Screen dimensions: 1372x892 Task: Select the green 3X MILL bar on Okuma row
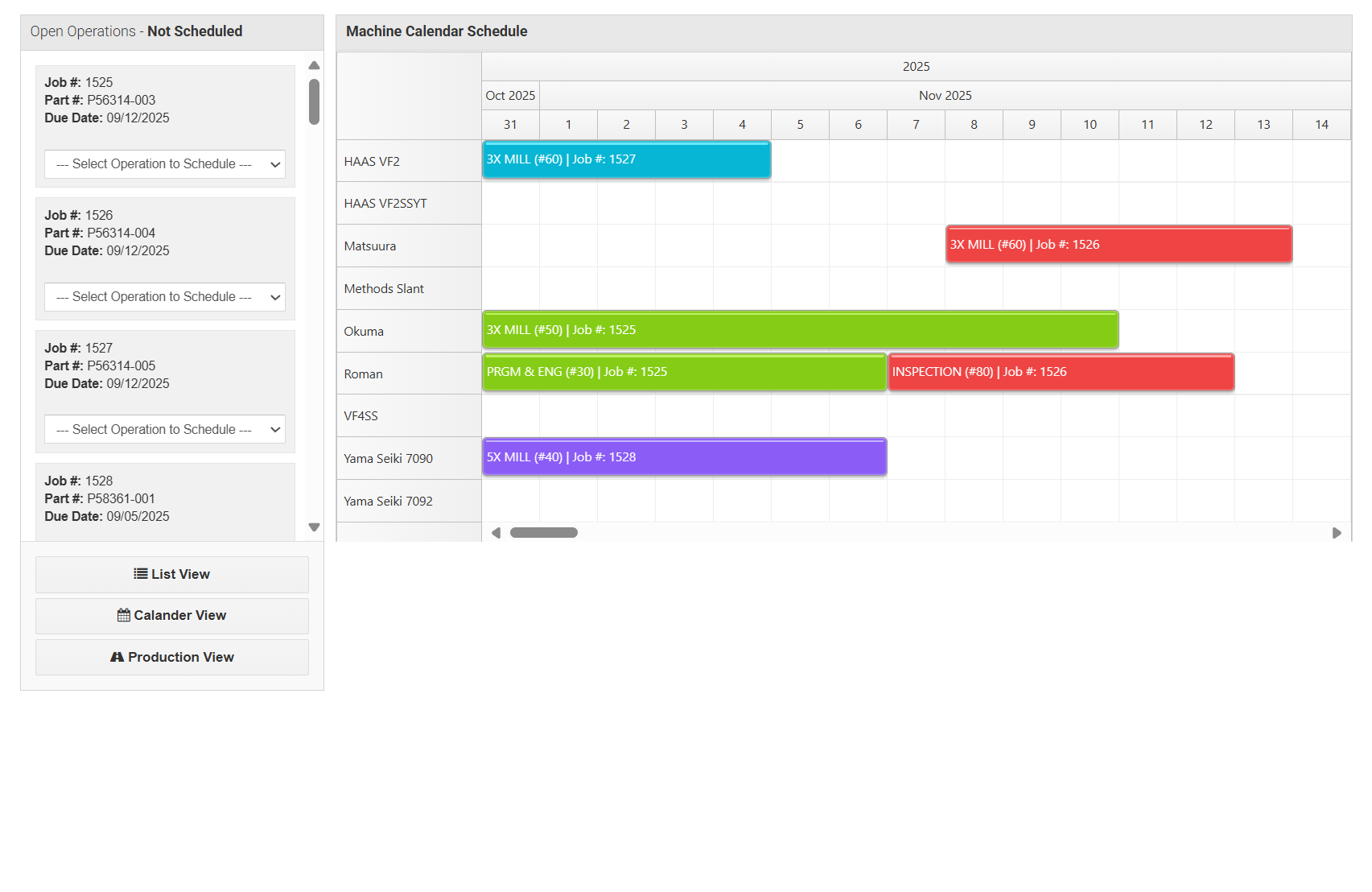(x=798, y=329)
